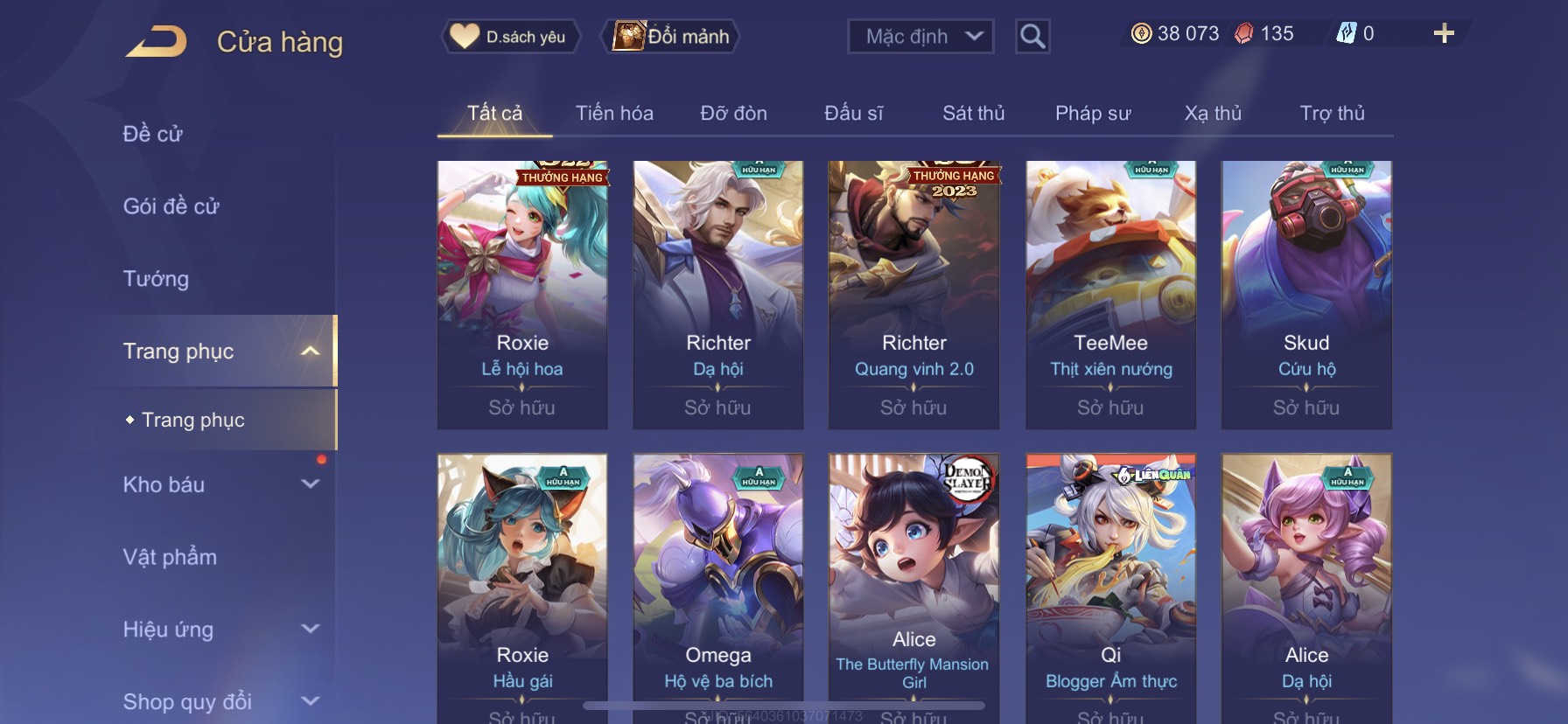Screen dimensions: 1568x724
Task: Select the Tiến hóa tab
Action: [614, 113]
